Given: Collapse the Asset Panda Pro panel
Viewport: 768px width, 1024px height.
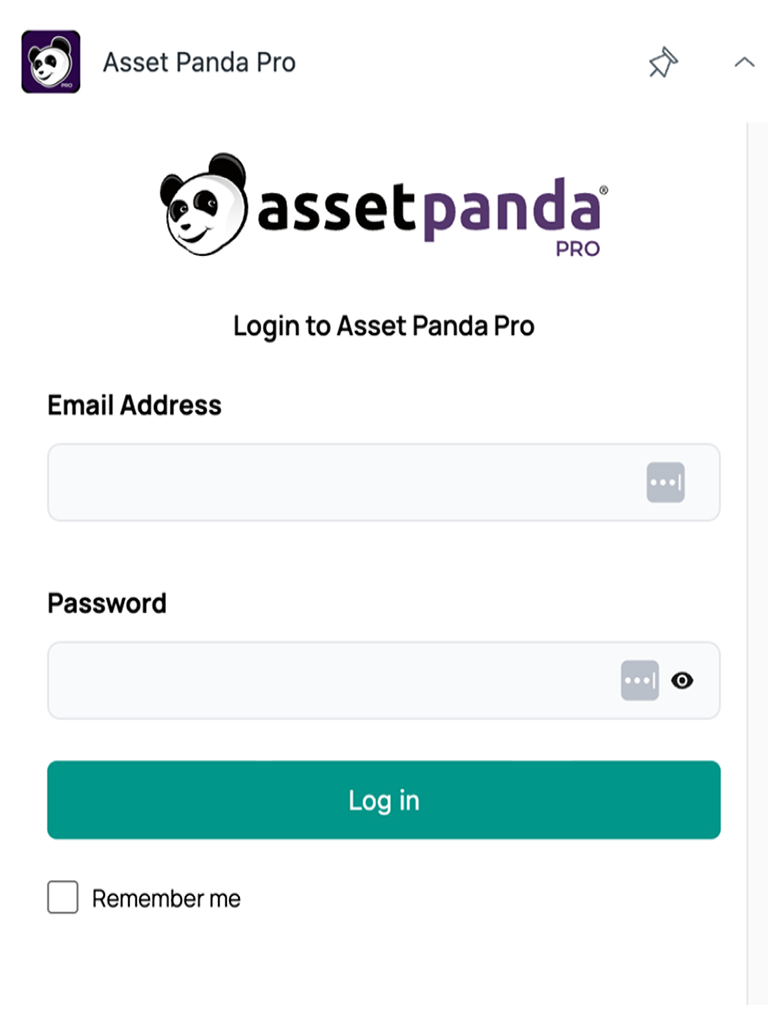Looking at the screenshot, I should click(744, 63).
